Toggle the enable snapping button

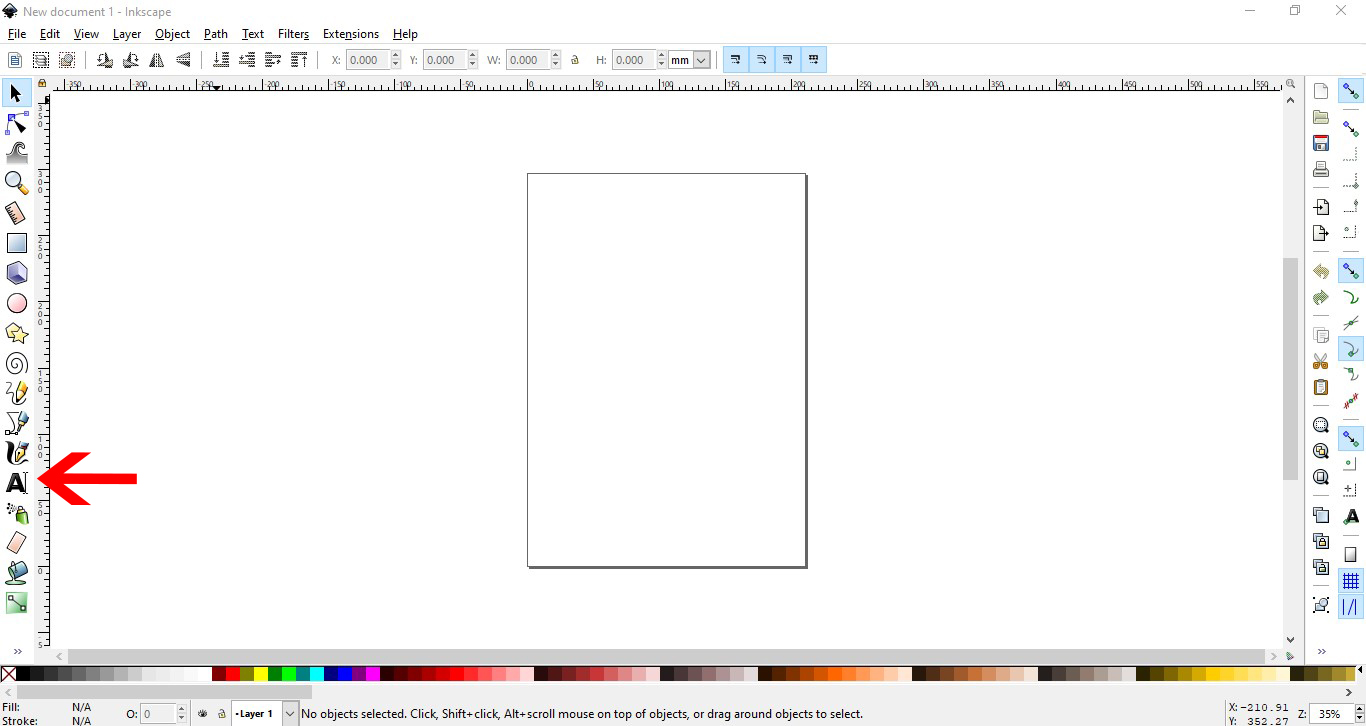1351,91
